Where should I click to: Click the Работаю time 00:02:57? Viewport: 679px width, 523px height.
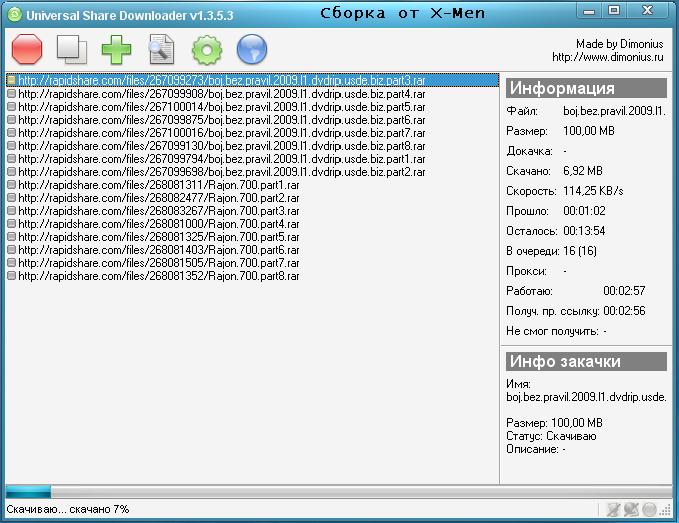coord(624,291)
